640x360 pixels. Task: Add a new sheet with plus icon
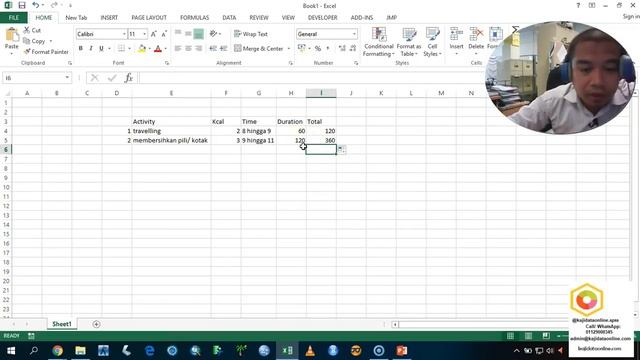point(96,324)
